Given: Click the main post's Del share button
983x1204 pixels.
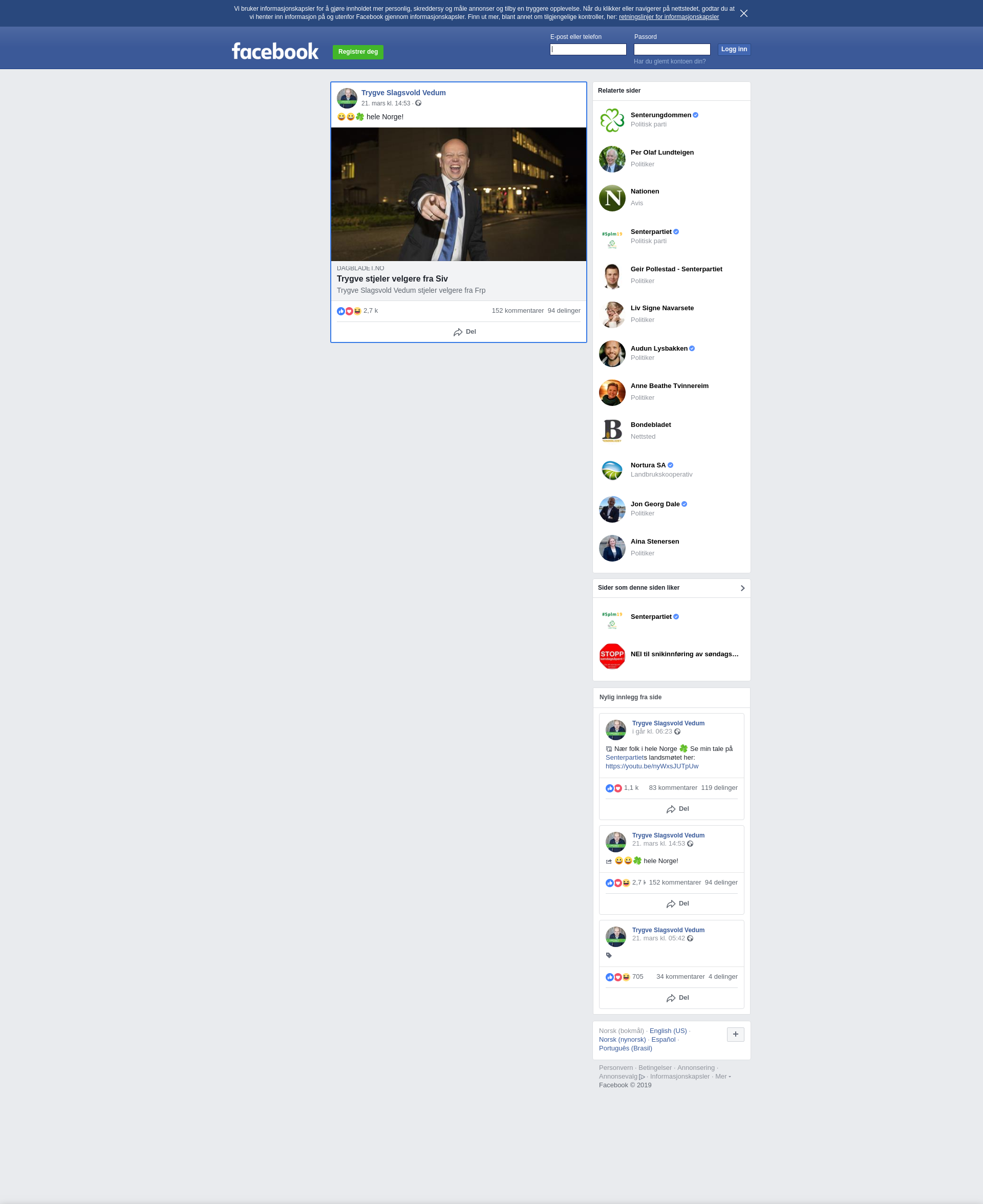Looking at the screenshot, I should pos(464,332).
